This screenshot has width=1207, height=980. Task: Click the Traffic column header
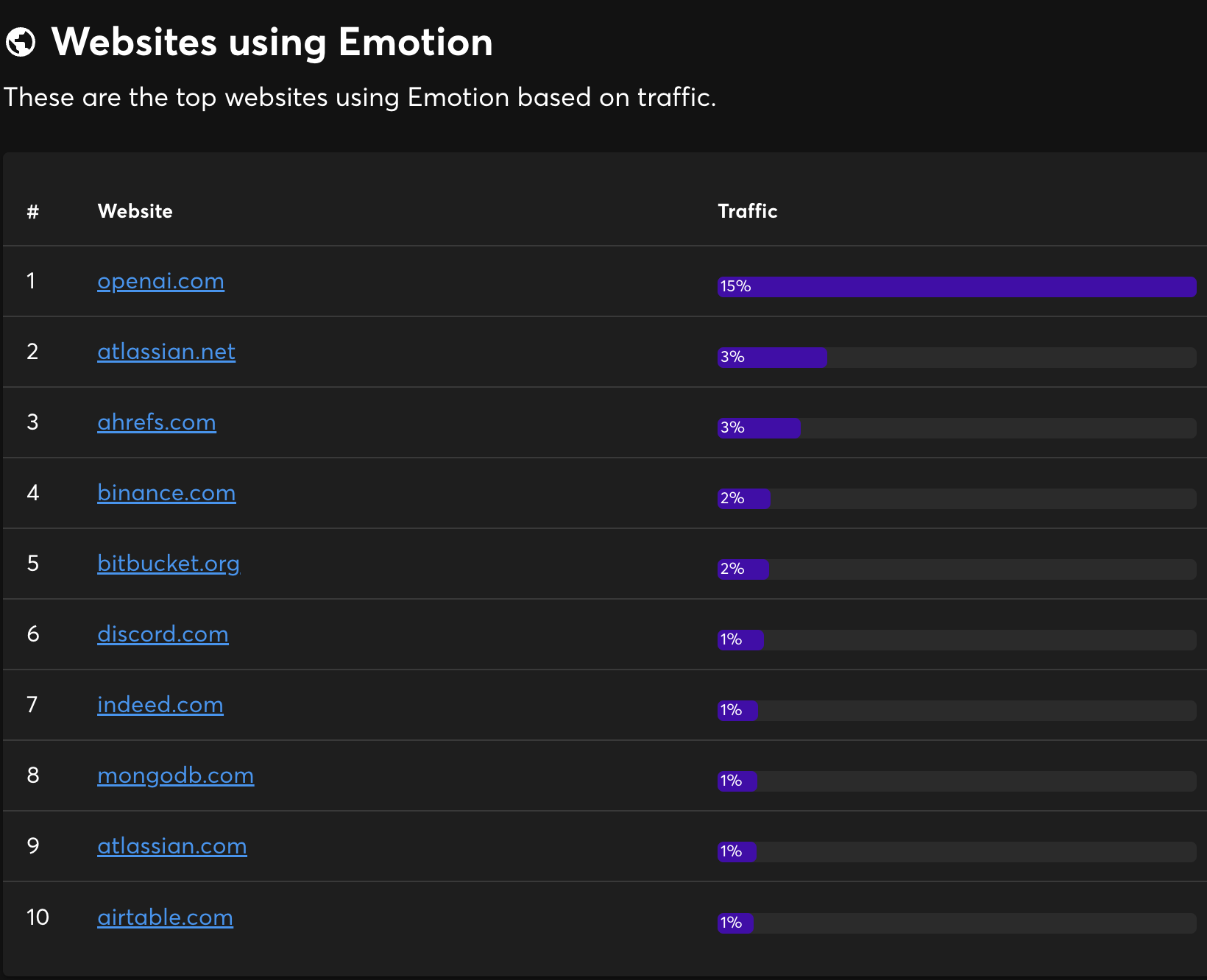click(748, 211)
